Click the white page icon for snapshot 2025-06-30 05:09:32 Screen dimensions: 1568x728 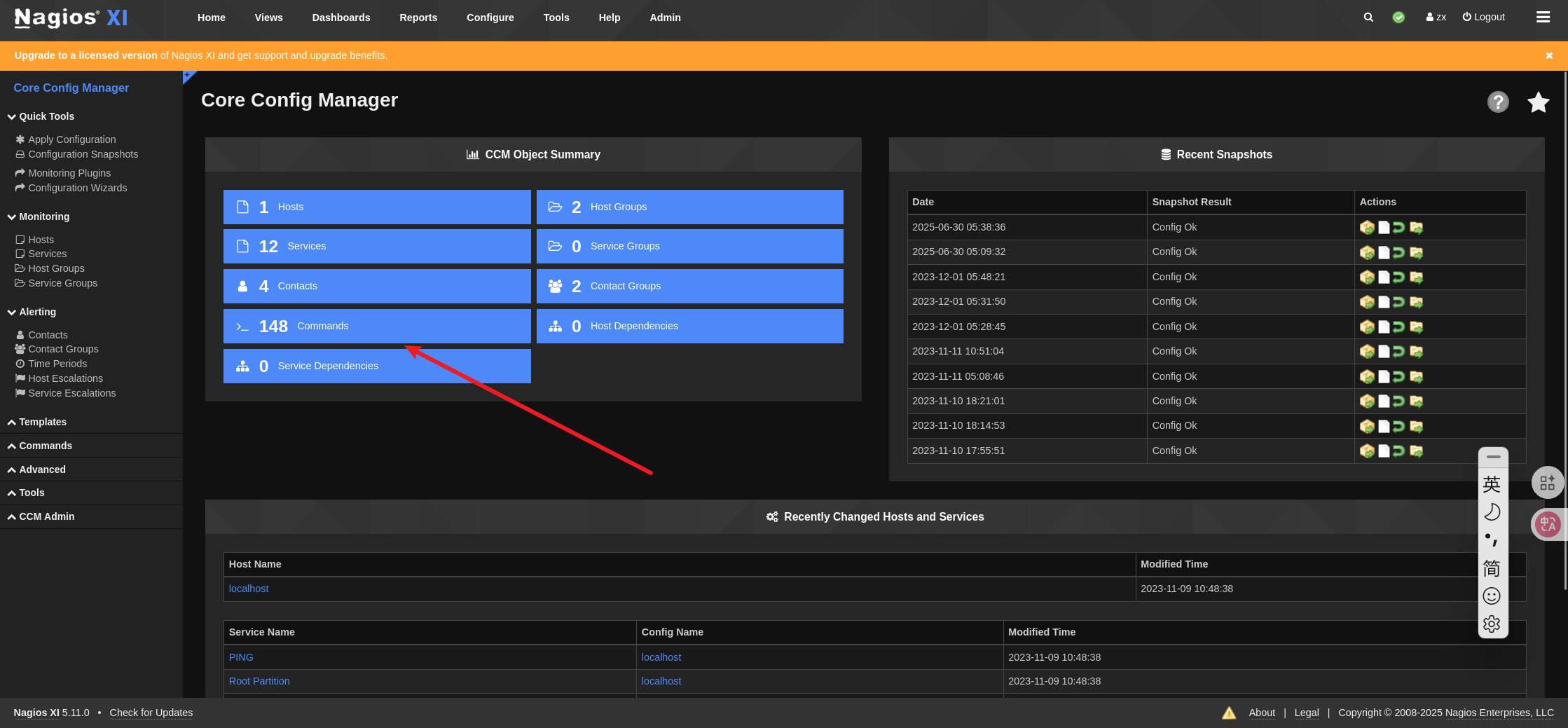(1384, 252)
